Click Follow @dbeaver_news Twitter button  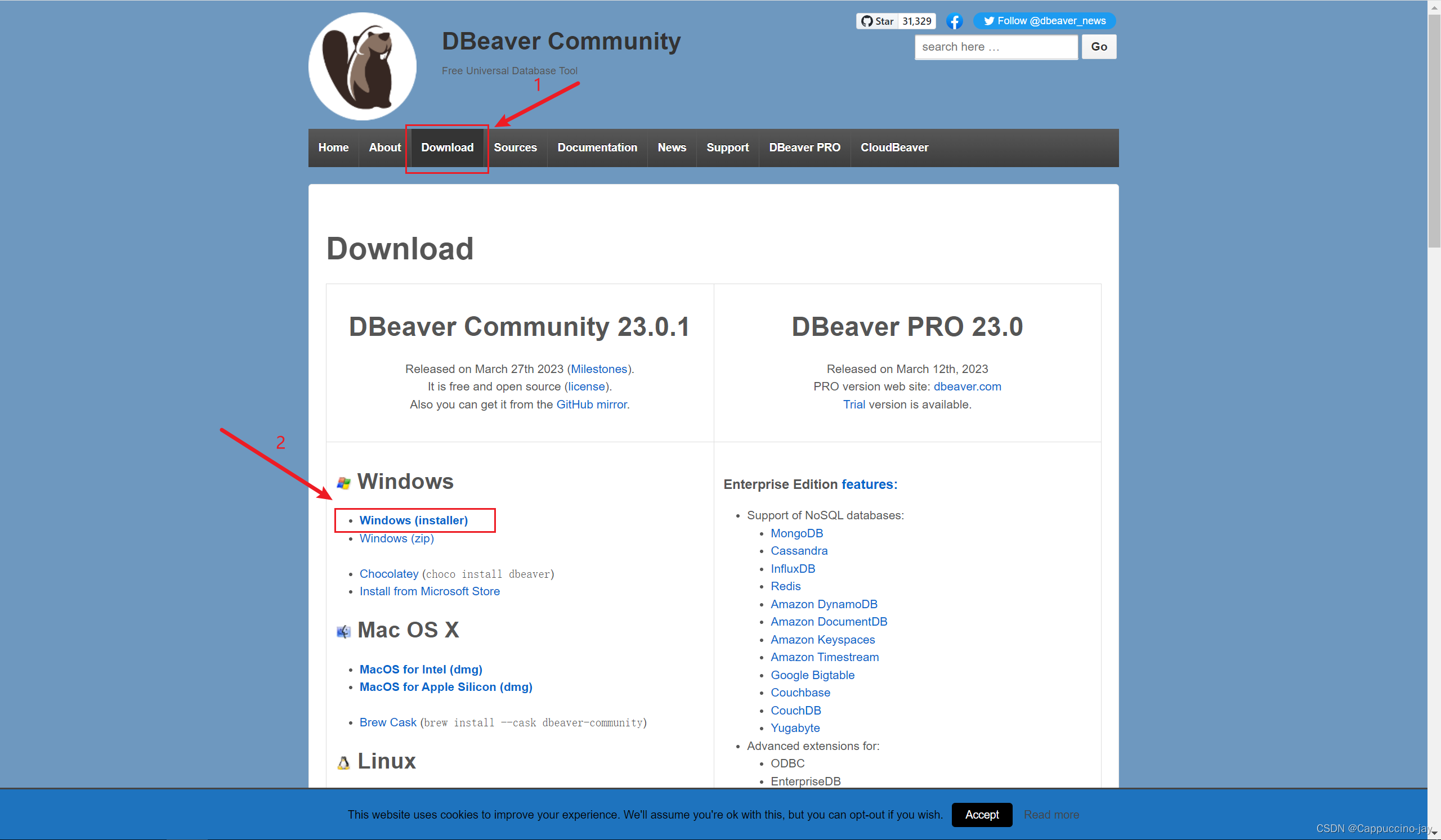click(1044, 21)
